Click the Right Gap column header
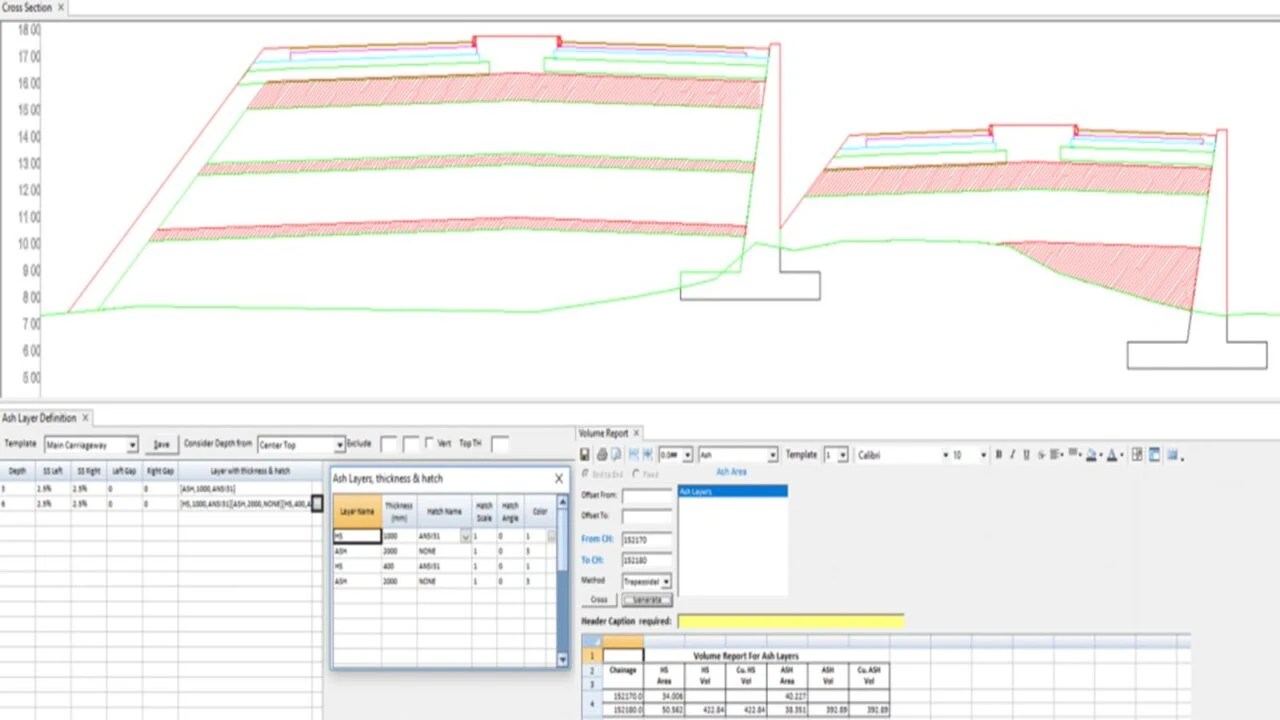 [x=160, y=470]
